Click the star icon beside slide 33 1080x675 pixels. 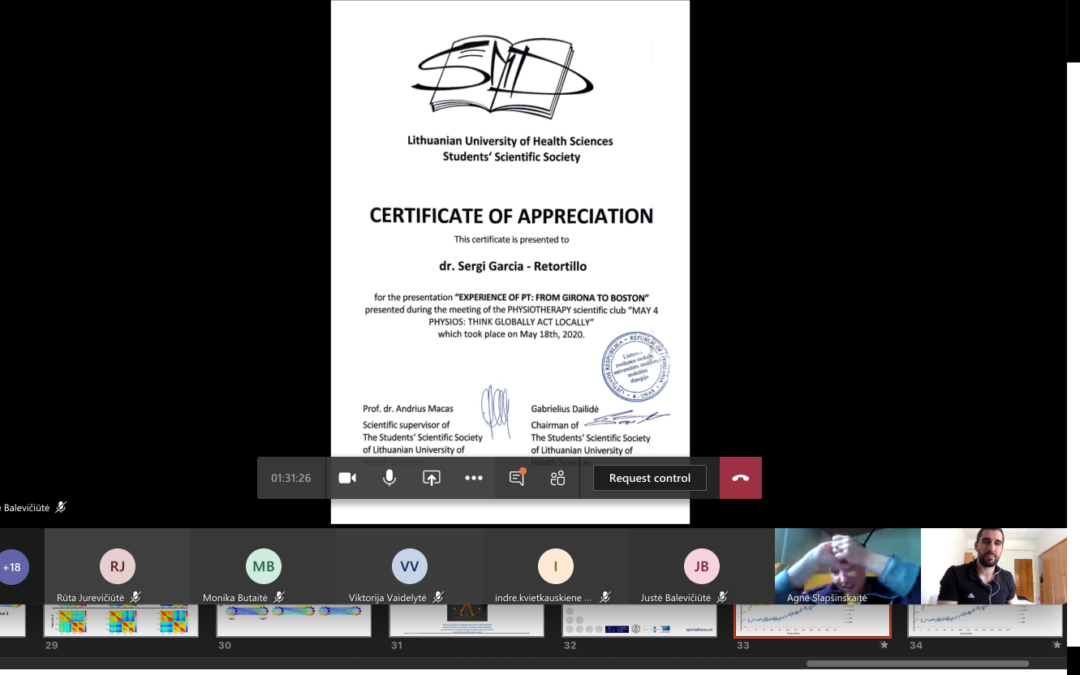(884, 645)
